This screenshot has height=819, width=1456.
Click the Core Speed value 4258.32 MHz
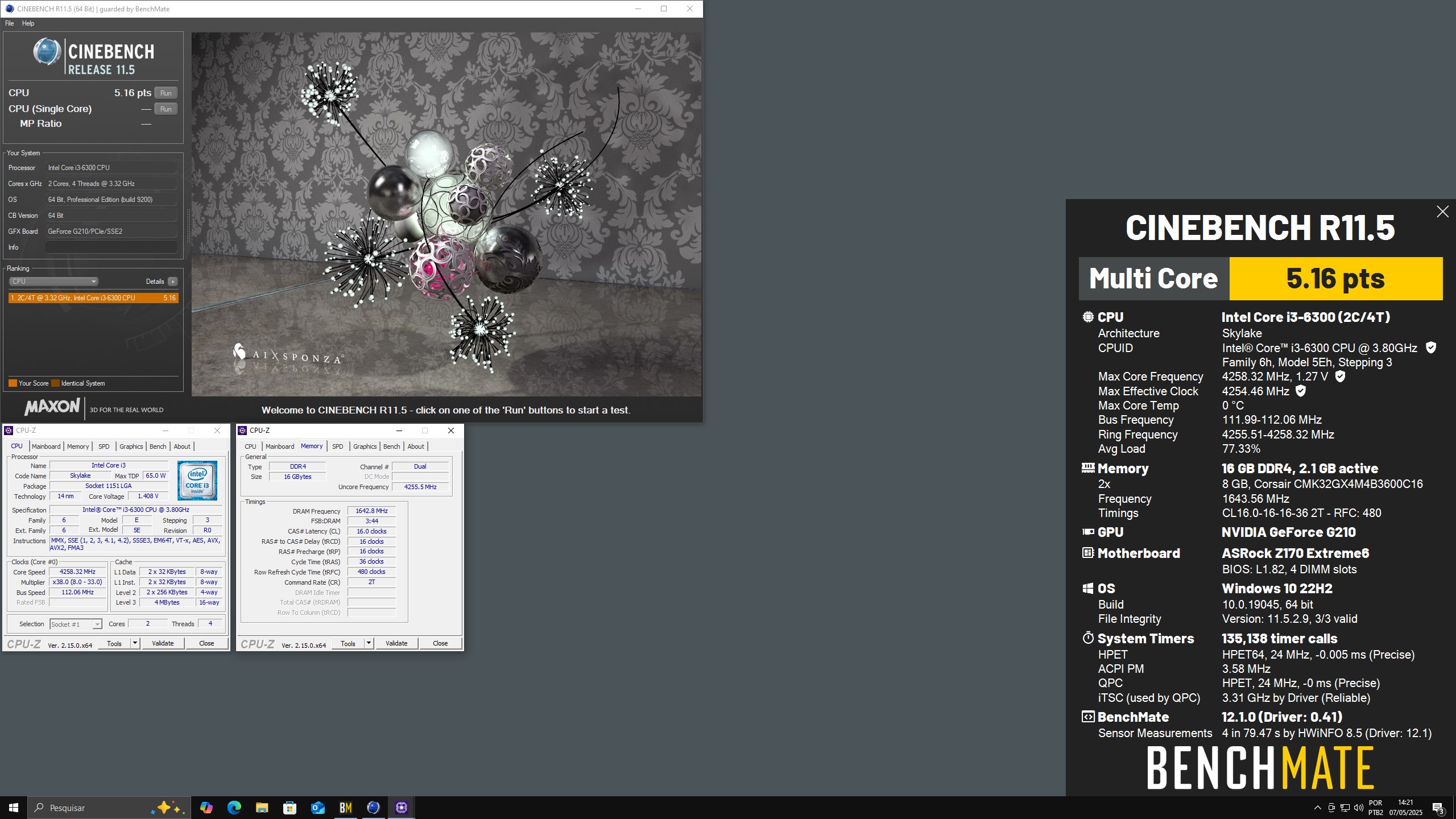tap(77, 572)
